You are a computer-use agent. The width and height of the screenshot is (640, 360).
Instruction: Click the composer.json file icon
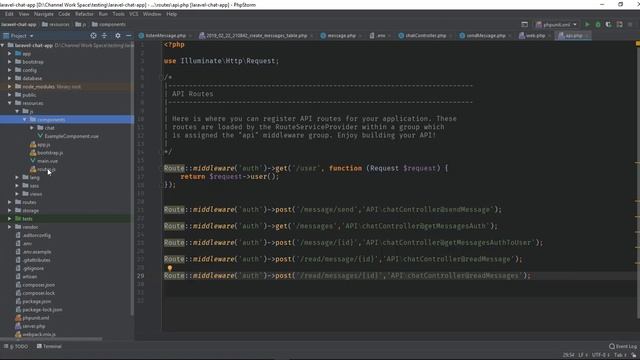(18, 285)
